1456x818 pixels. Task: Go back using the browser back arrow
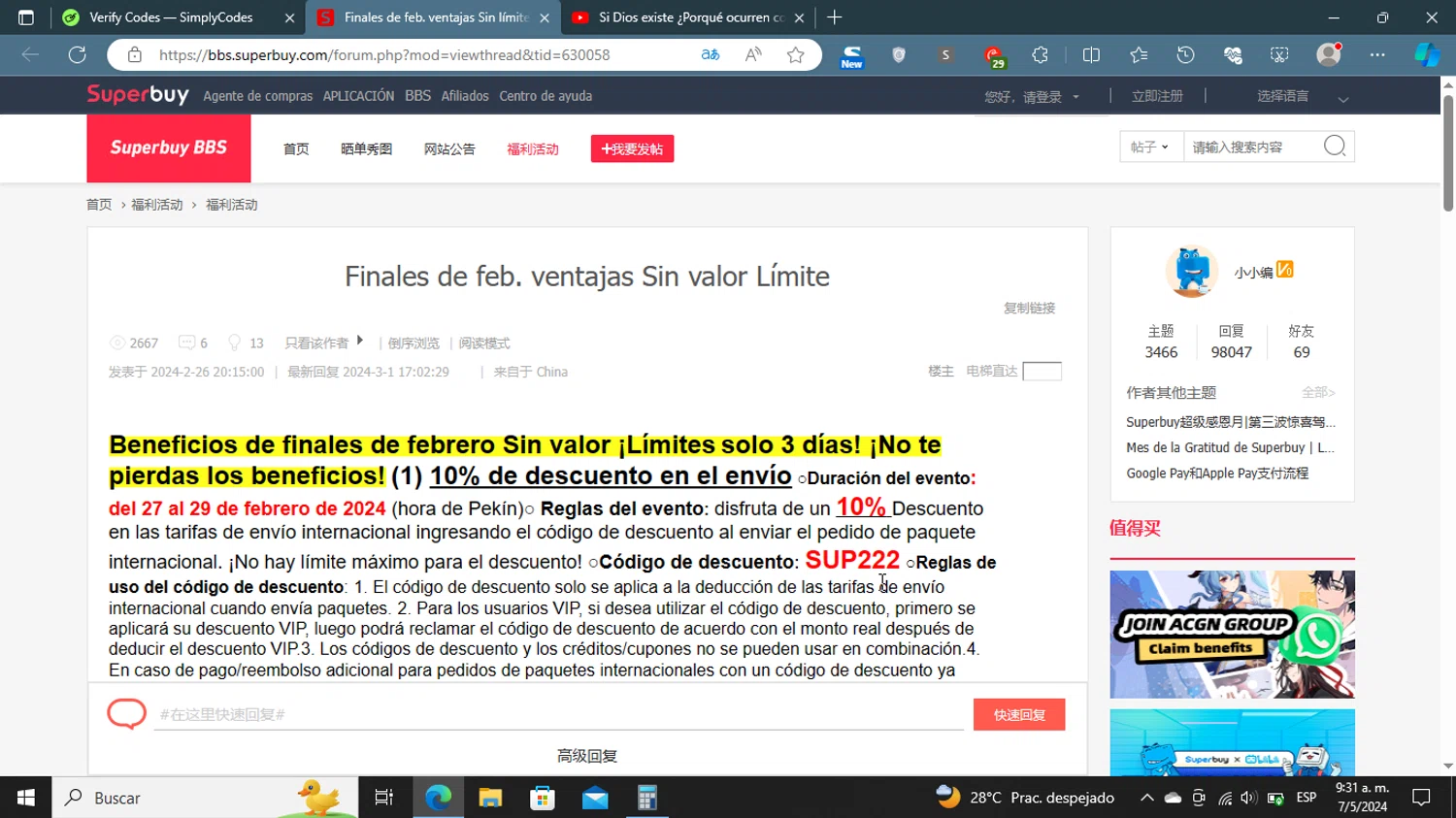pyautogui.click(x=30, y=55)
